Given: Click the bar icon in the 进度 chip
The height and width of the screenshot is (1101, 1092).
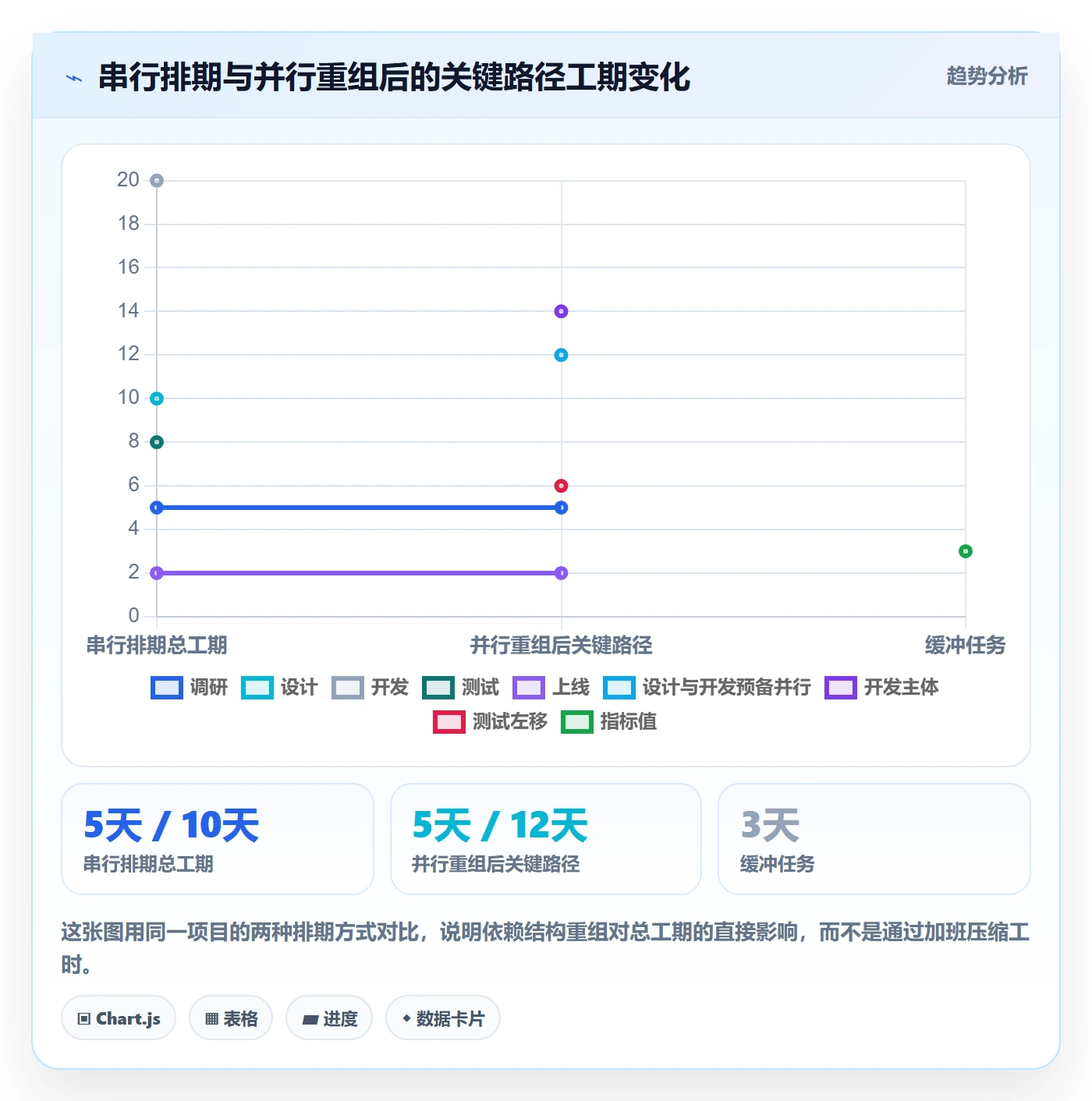Looking at the screenshot, I should pos(310,1019).
